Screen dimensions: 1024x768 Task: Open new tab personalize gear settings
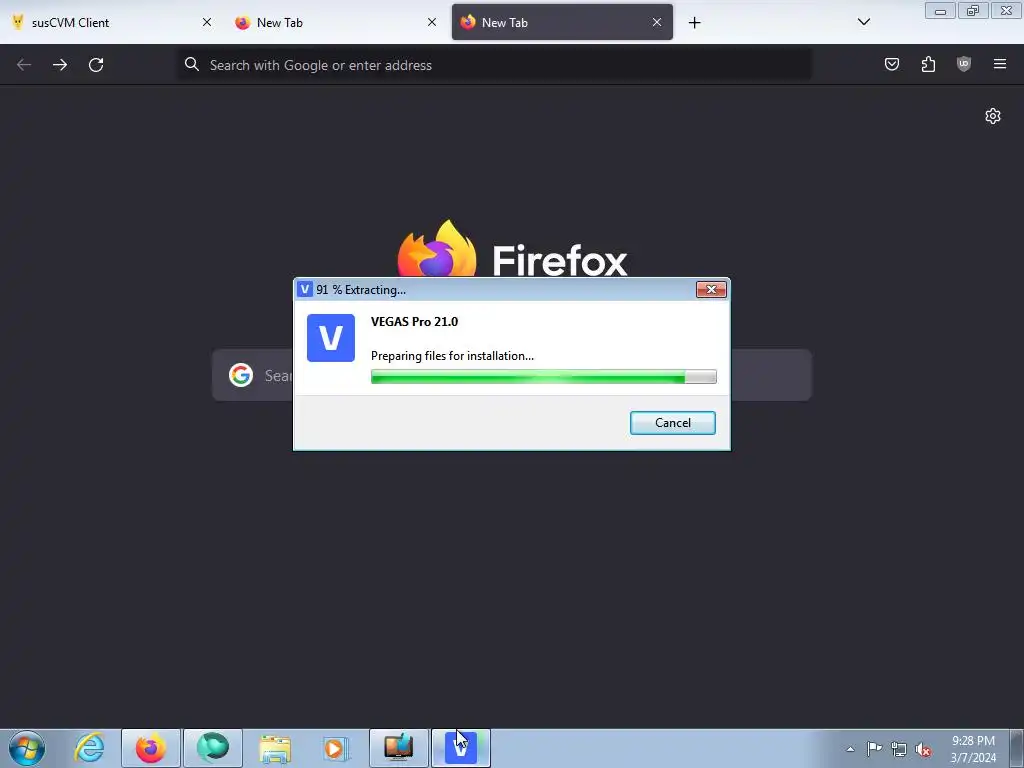(993, 116)
